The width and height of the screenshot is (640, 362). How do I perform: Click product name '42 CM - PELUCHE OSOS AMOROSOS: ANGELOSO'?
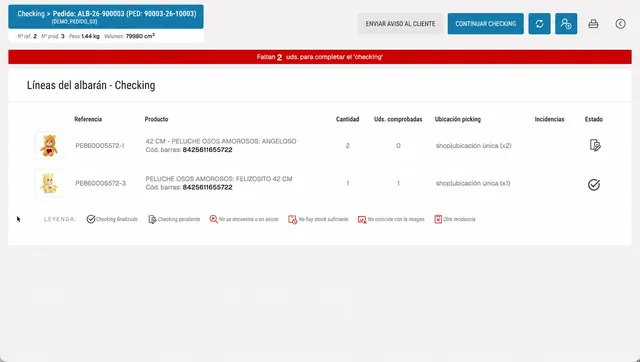point(221,141)
